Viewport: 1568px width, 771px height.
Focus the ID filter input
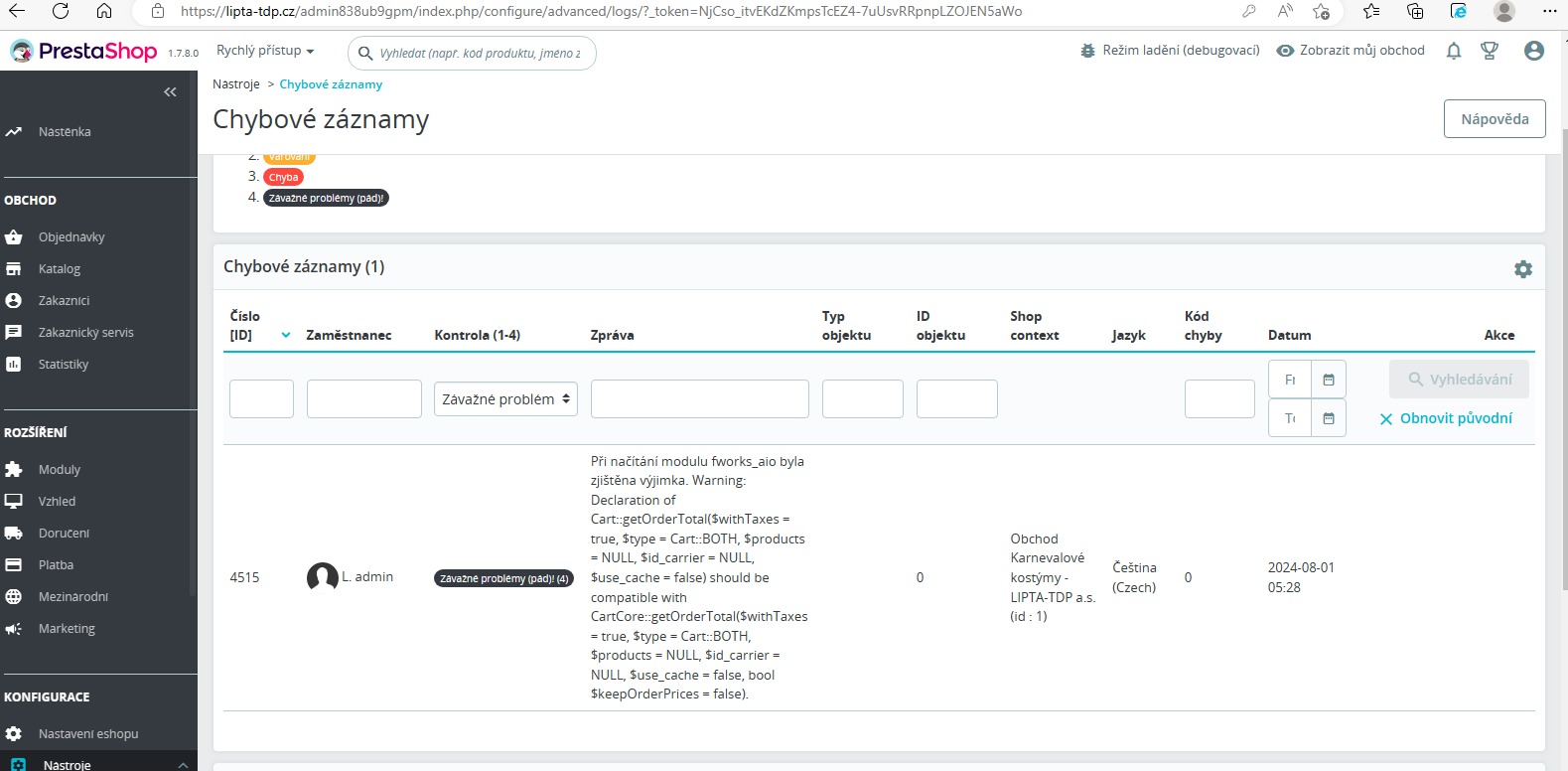pos(261,398)
